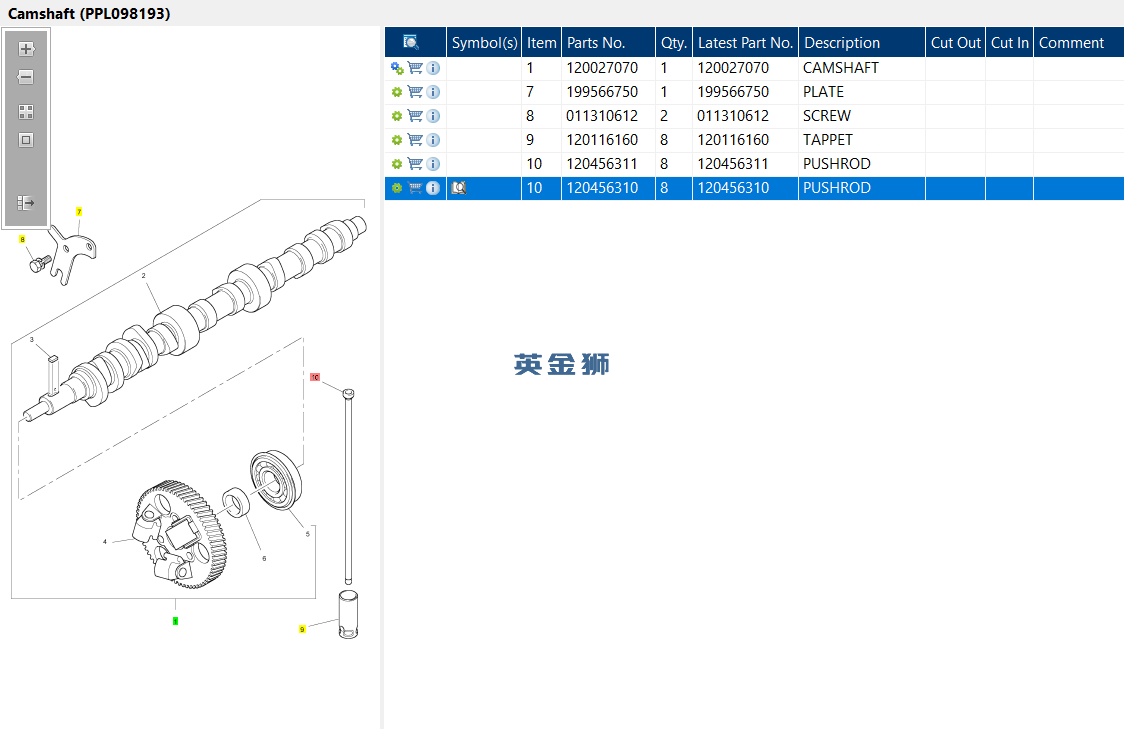Click gear icon for PUSHROD 120456310 row
The width and height of the screenshot is (1124, 729).
click(397, 188)
